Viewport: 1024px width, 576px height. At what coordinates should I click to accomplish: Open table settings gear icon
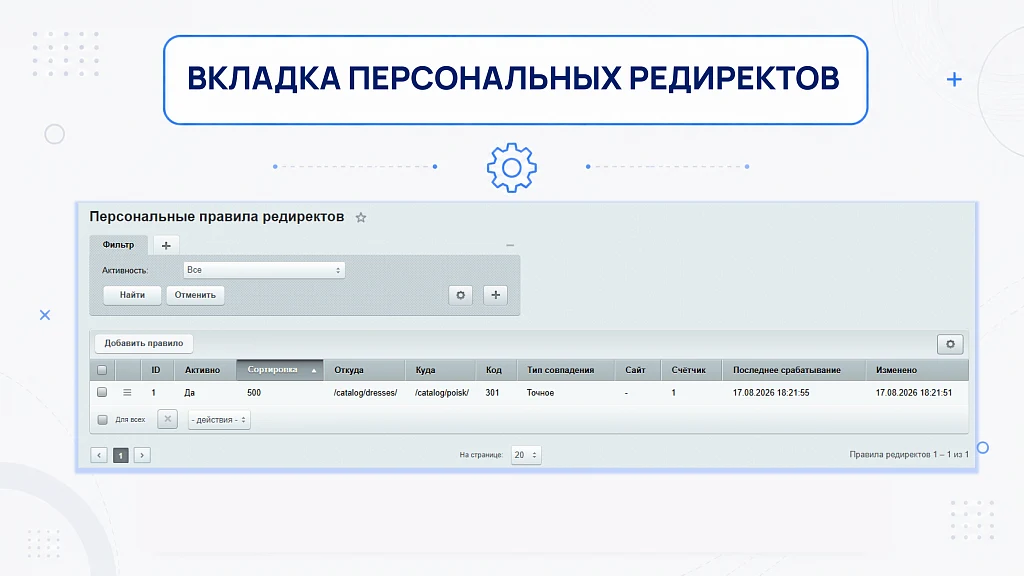click(x=950, y=344)
